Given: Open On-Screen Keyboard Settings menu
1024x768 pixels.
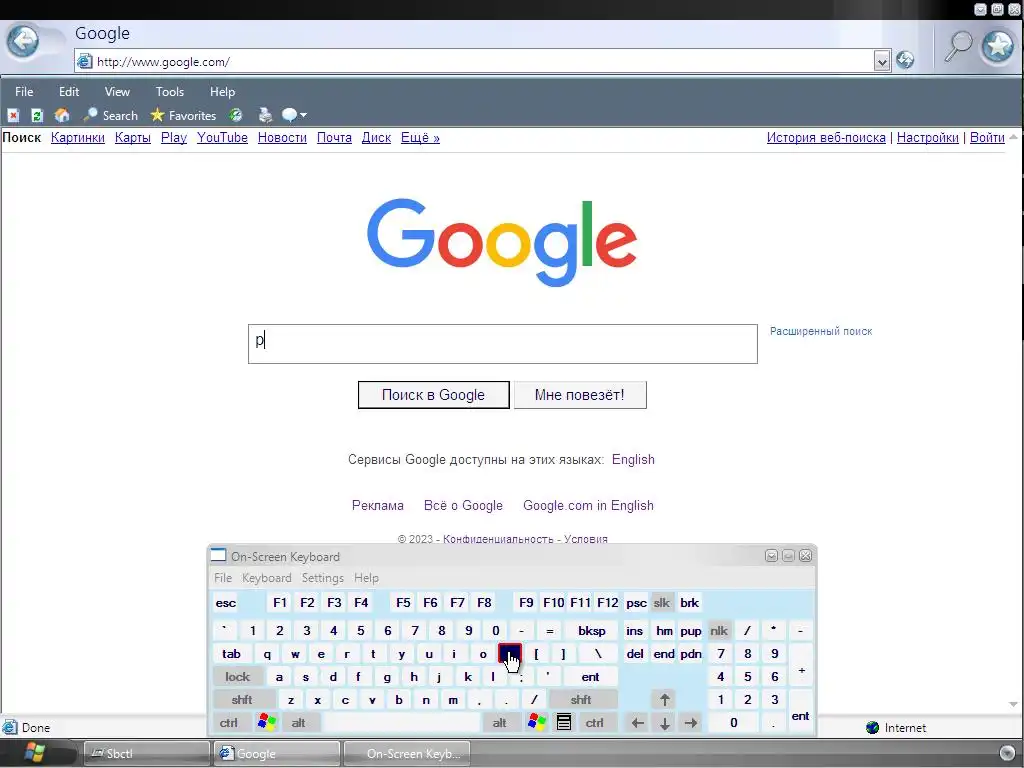Looking at the screenshot, I should pyautogui.click(x=323, y=578).
